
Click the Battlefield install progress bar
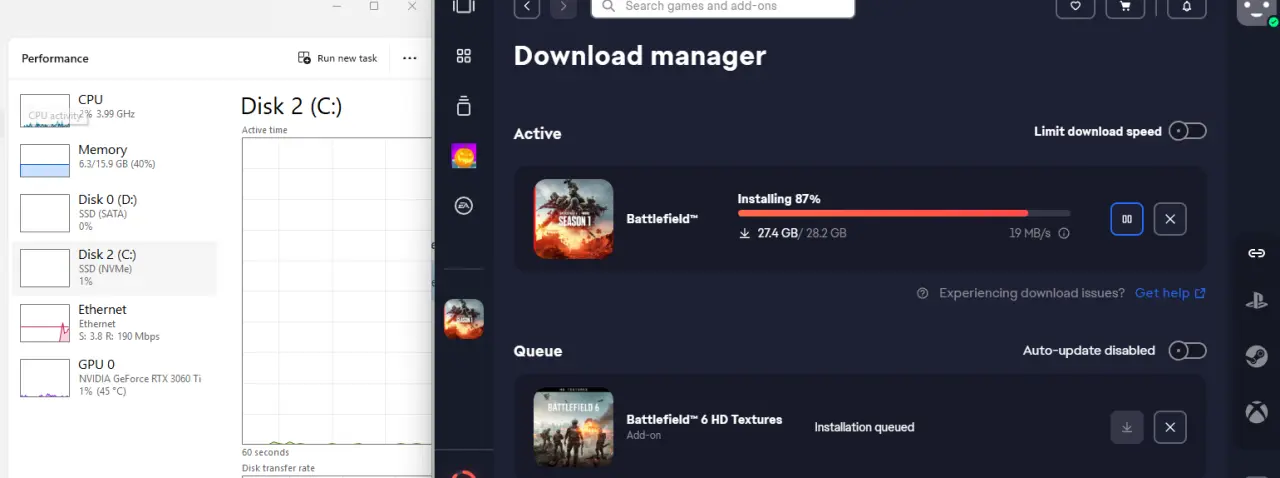[904, 213]
